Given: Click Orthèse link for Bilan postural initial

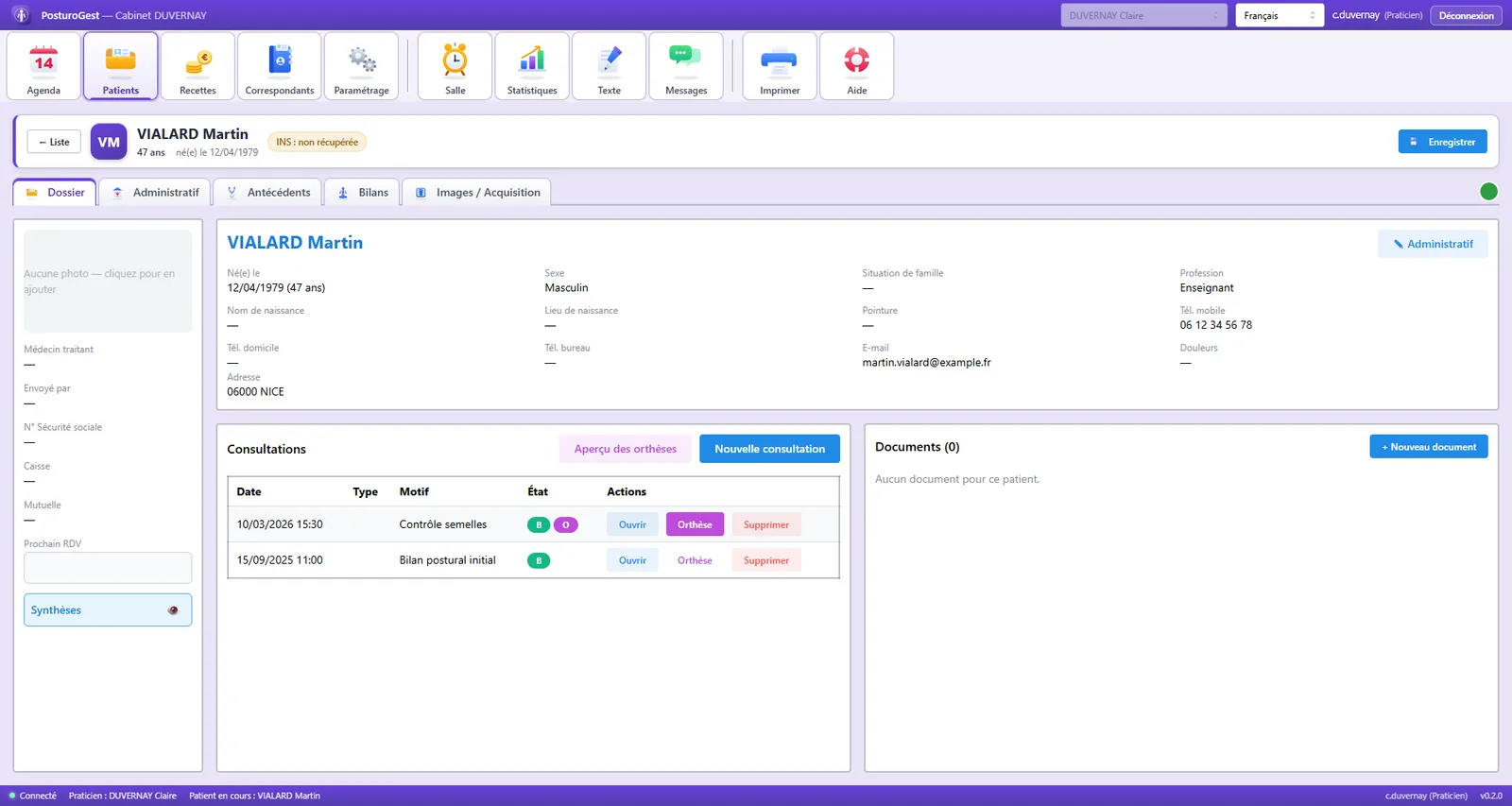Looking at the screenshot, I should pos(695,560).
